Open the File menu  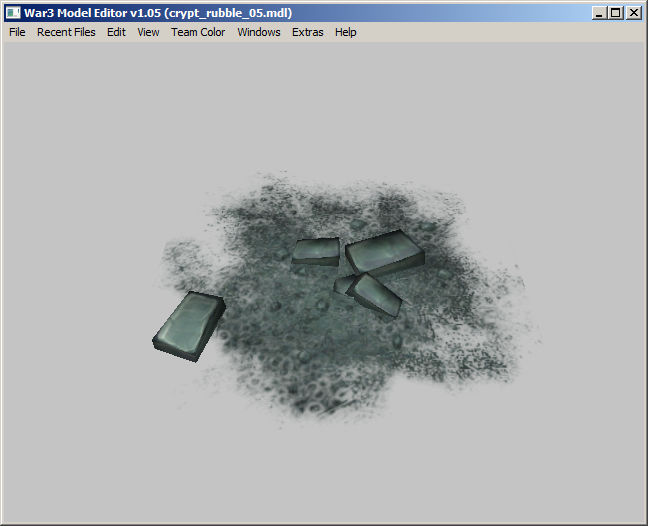17,32
